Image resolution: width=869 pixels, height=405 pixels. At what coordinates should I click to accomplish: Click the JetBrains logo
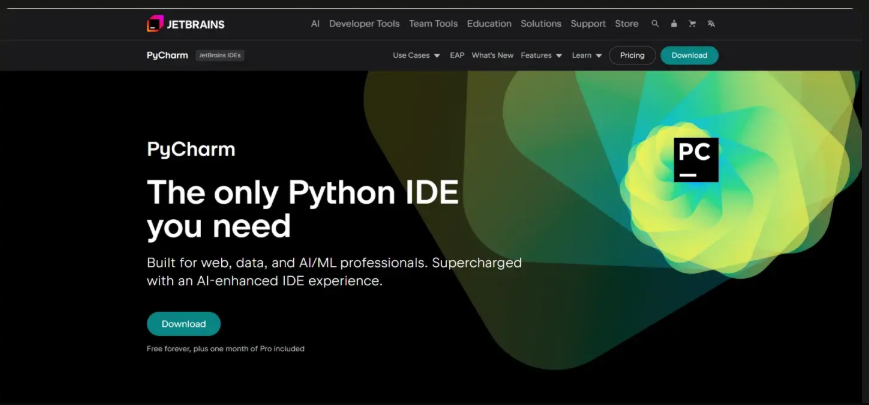186,23
